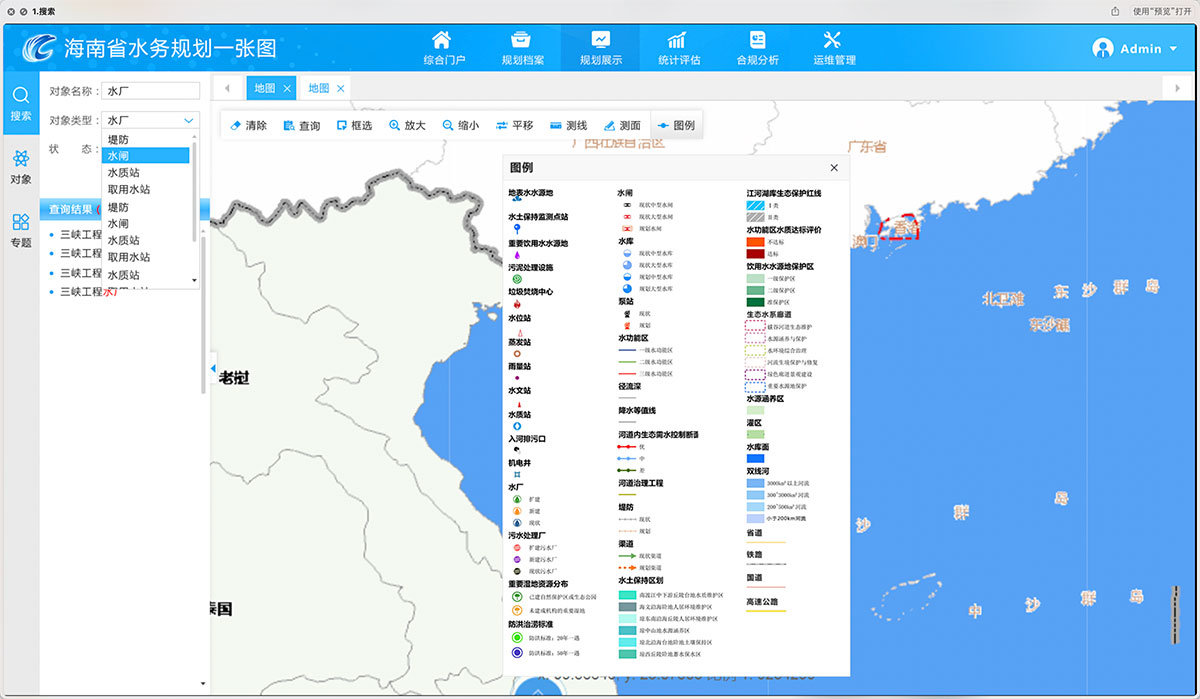Viewport: 1200px width, 699px height.
Task: Open the 搜索 search sidebar panel
Action: [x=20, y=104]
